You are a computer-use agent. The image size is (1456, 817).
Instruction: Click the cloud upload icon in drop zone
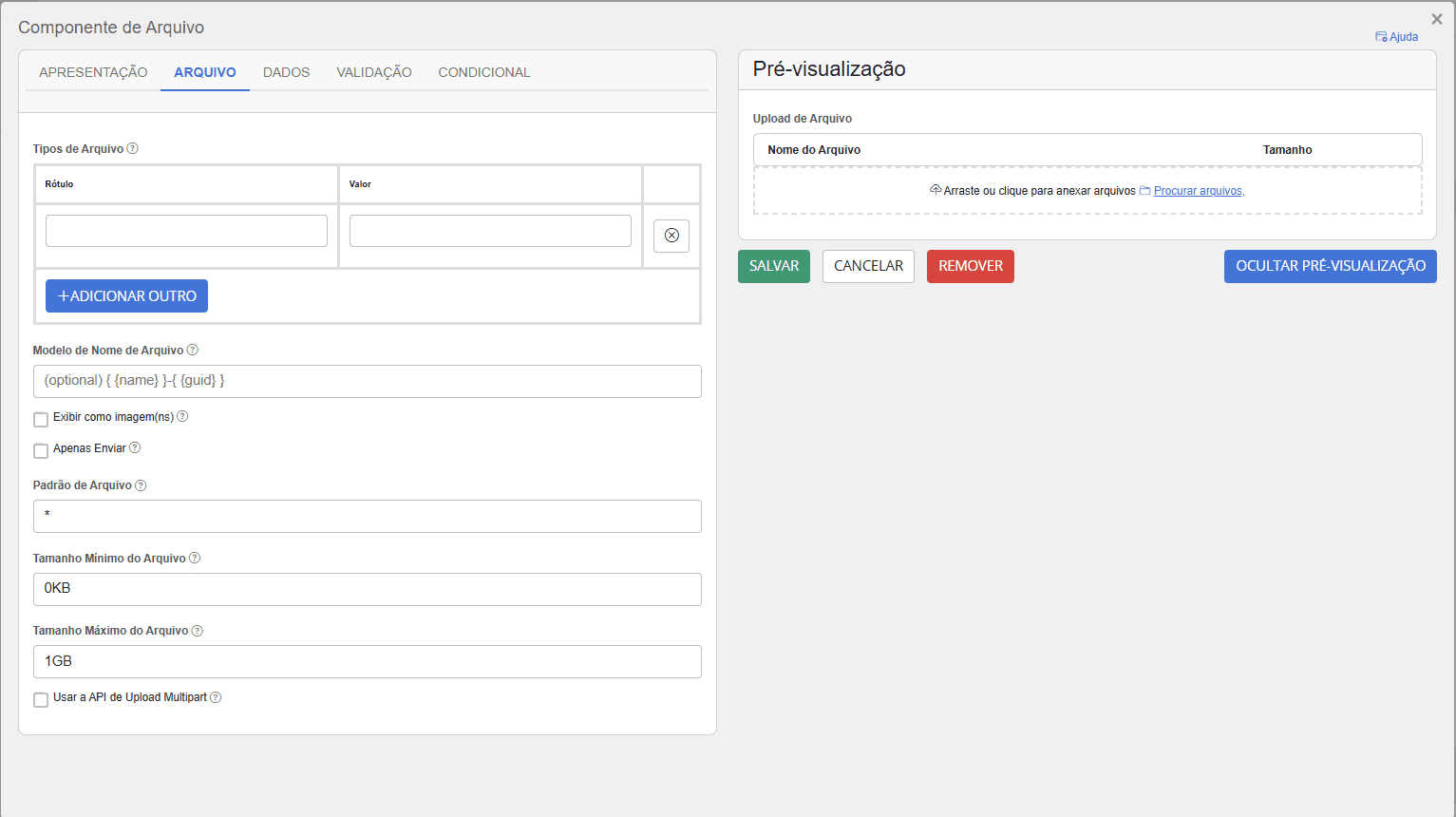(x=936, y=190)
